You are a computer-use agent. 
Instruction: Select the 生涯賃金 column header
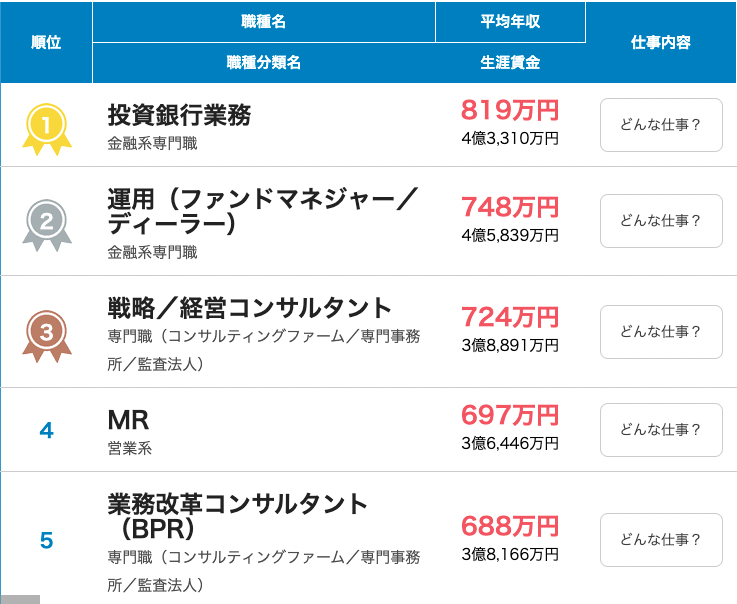click(510, 63)
